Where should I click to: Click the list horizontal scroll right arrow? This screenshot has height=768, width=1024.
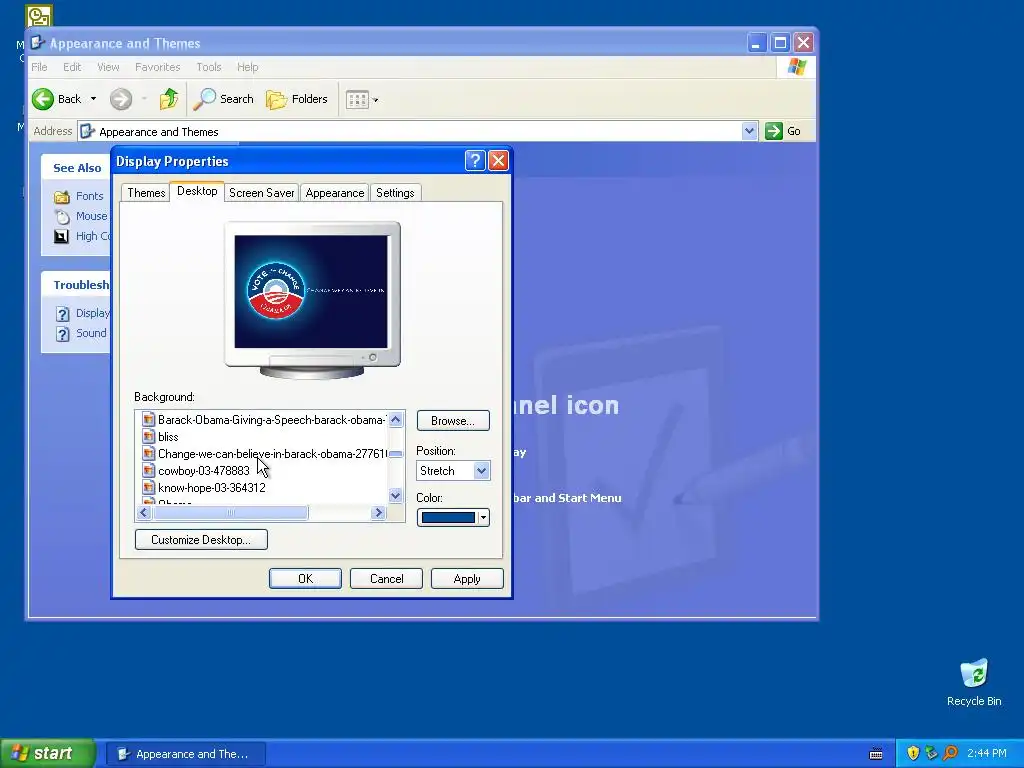378,513
